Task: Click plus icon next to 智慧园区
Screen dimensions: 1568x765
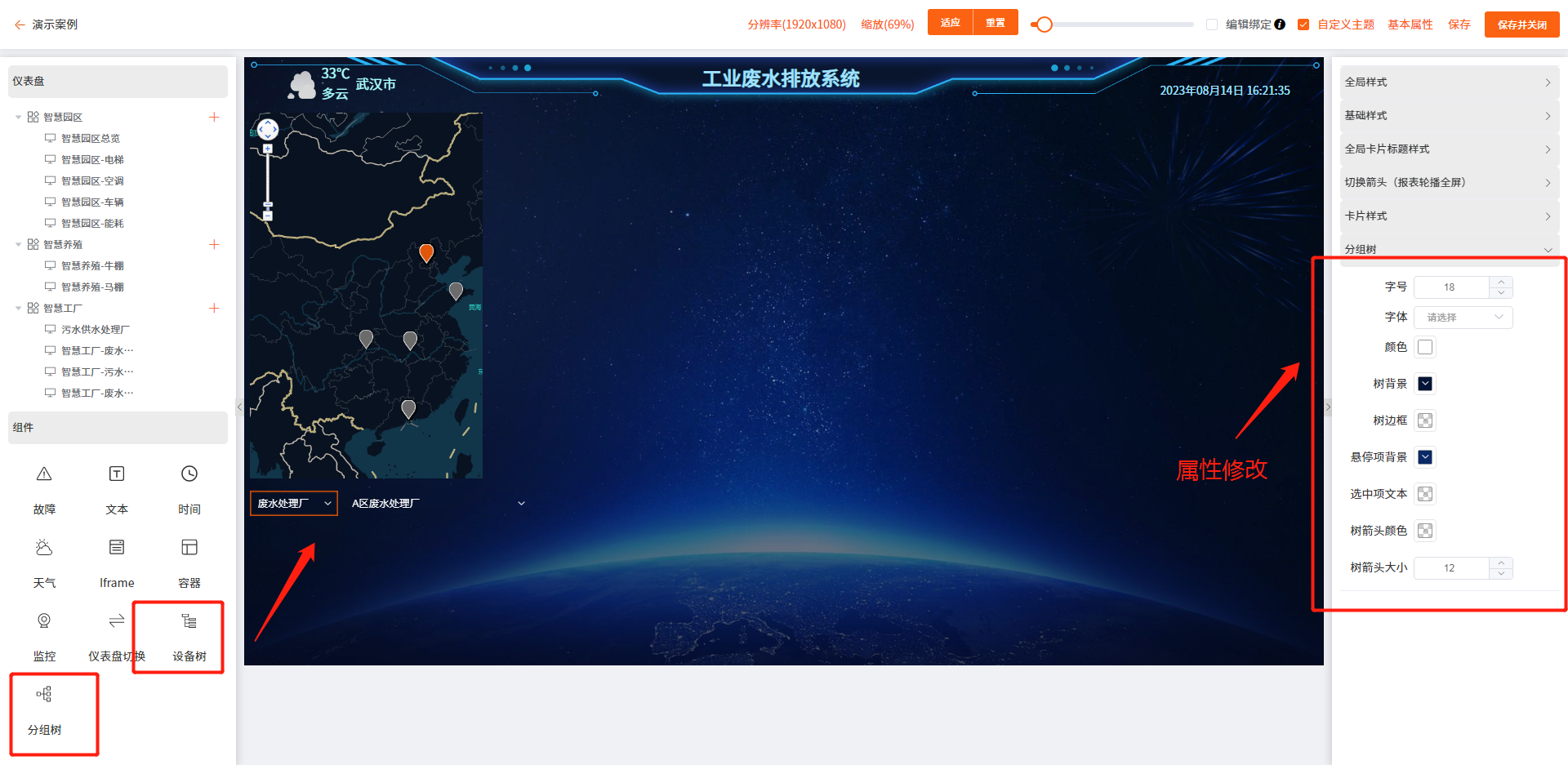Action: (x=214, y=118)
